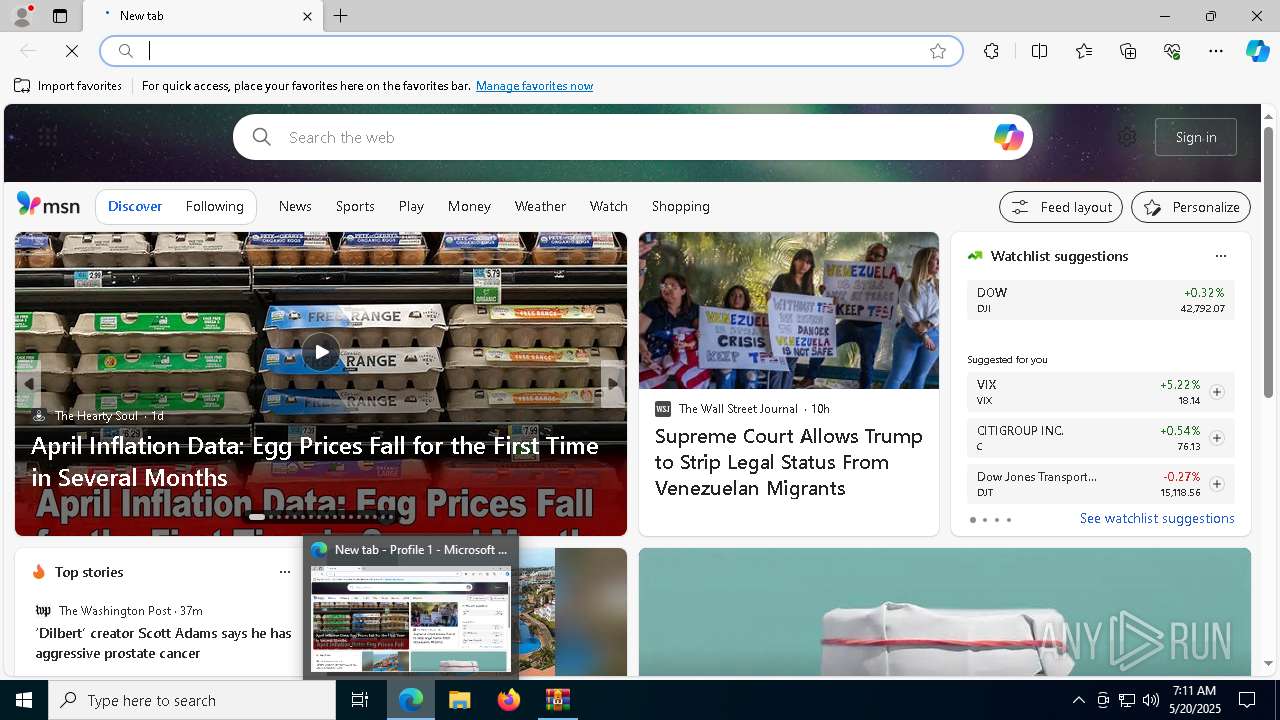
Task: Click Search the web box
Action: tap(632, 137)
